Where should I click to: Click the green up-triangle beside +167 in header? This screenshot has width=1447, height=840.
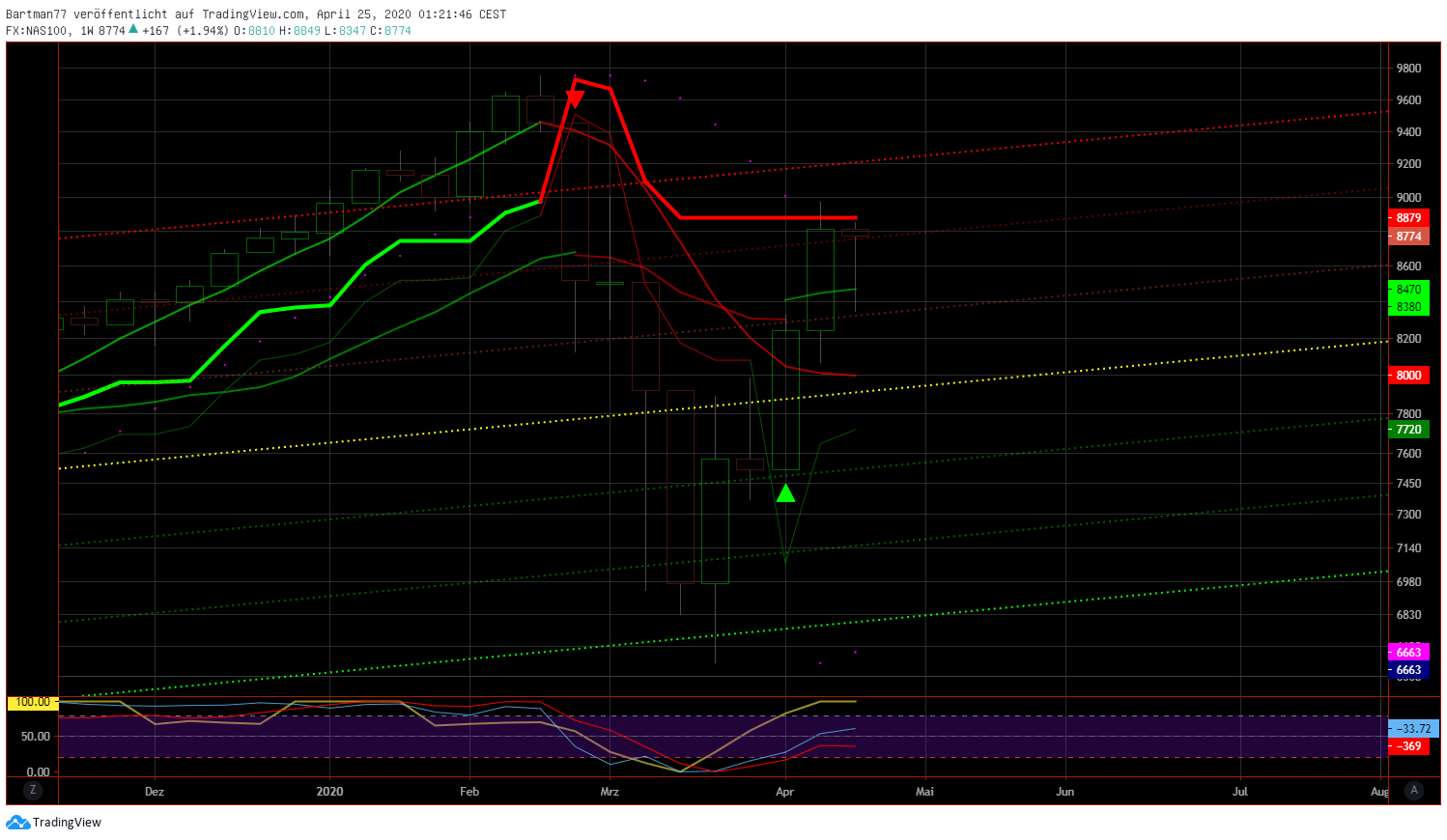(x=132, y=30)
